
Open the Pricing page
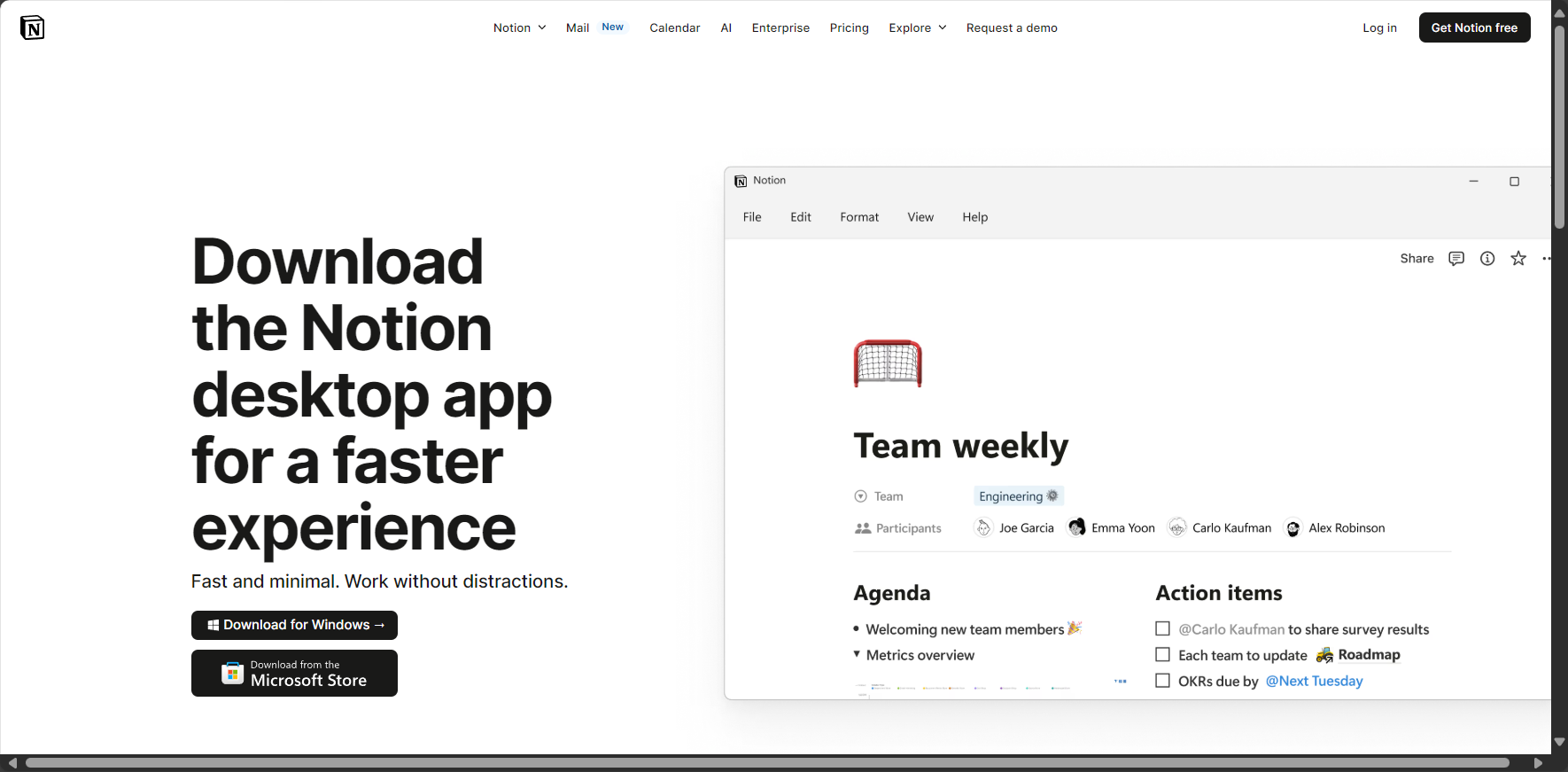[849, 27]
